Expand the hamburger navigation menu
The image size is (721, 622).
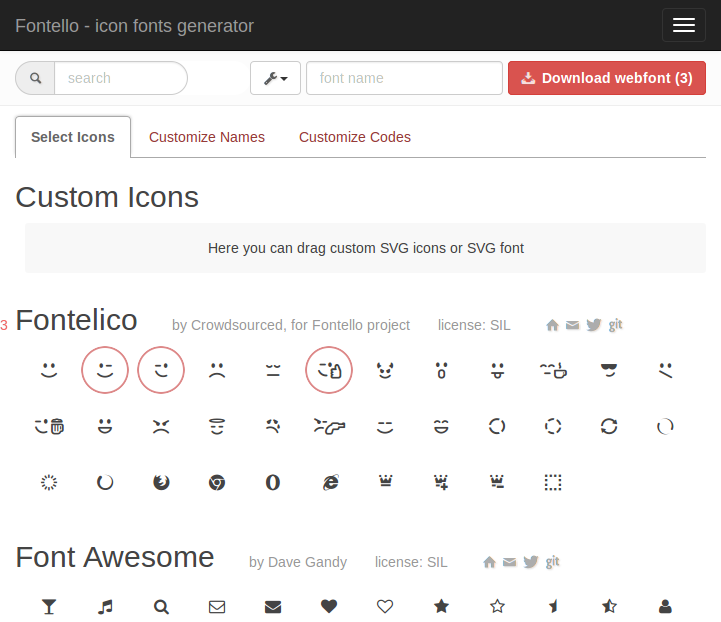coord(684,25)
